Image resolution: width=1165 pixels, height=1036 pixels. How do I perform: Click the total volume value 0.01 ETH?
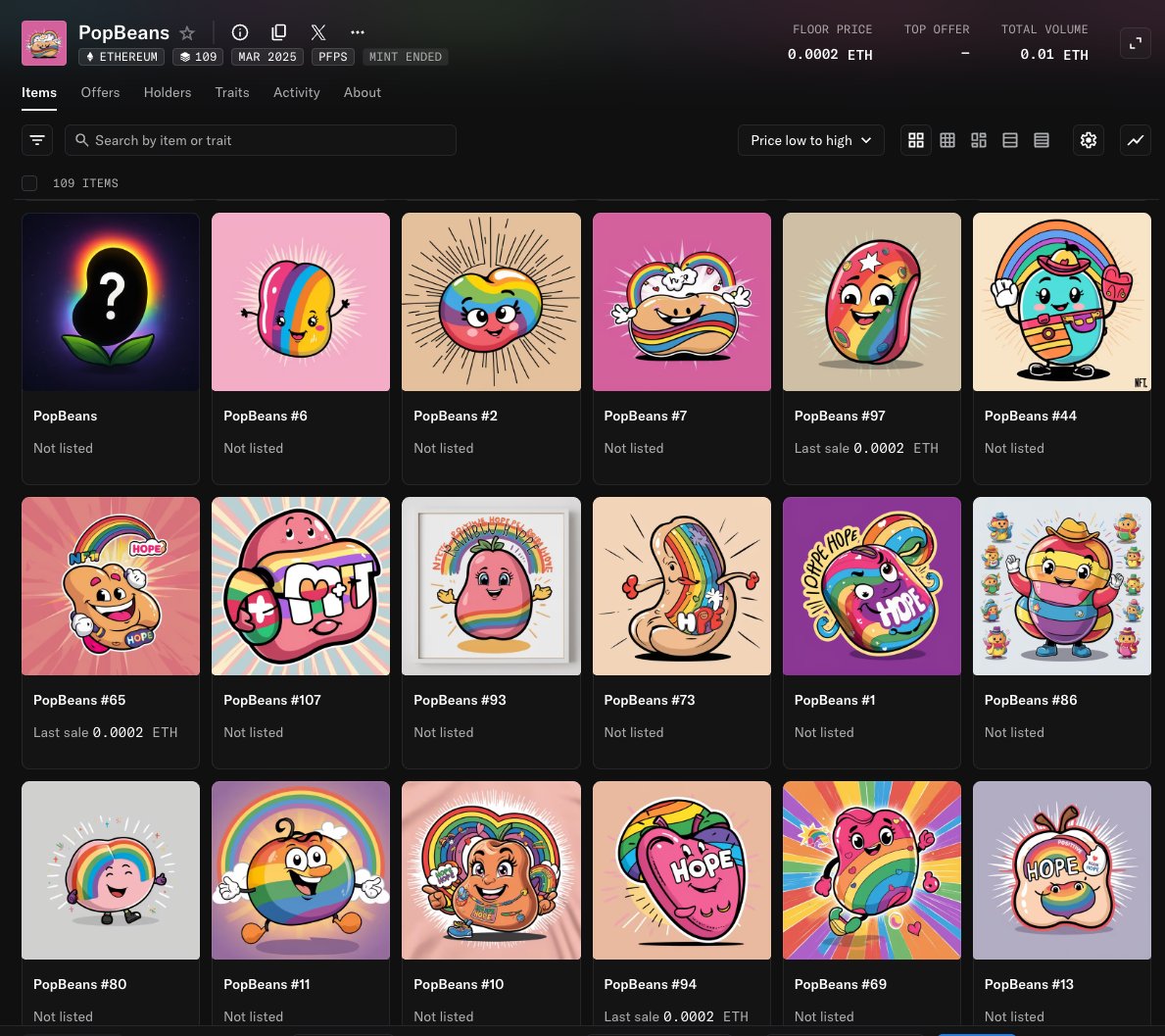click(x=1053, y=54)
